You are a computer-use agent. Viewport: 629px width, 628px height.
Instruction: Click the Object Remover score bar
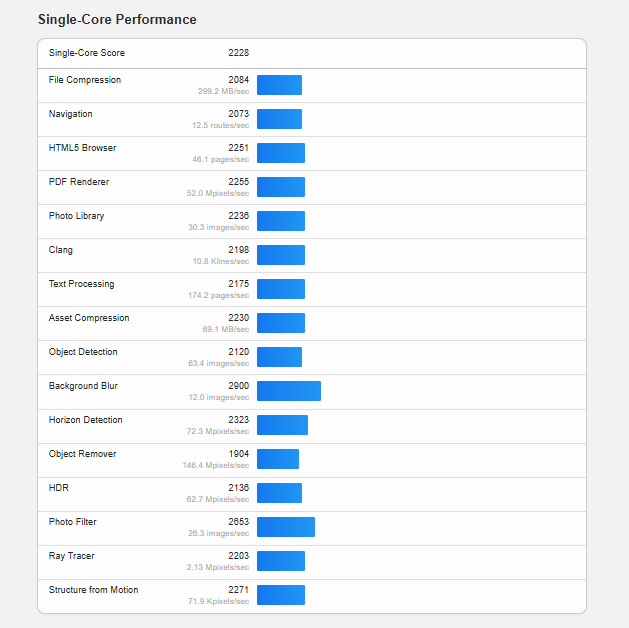(278, 459)
